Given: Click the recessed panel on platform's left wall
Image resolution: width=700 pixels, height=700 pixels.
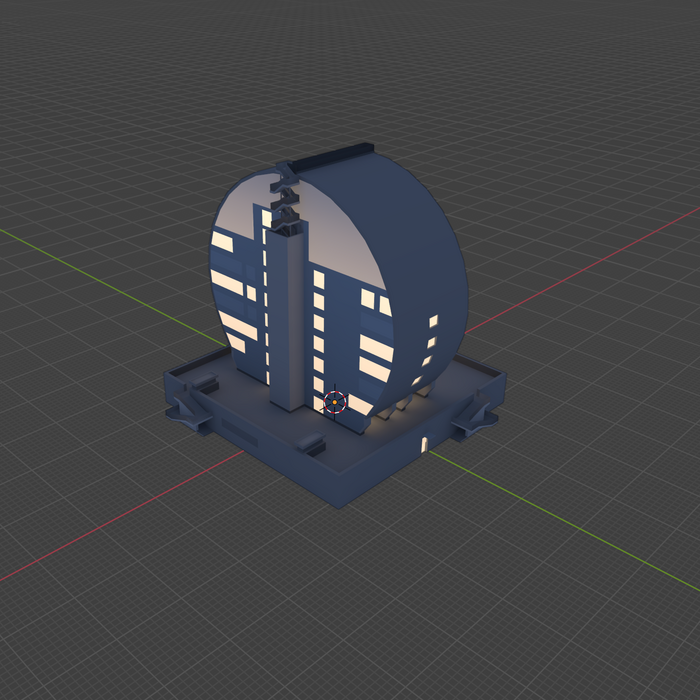Looking at the screenshot, I should coord(239,431).
